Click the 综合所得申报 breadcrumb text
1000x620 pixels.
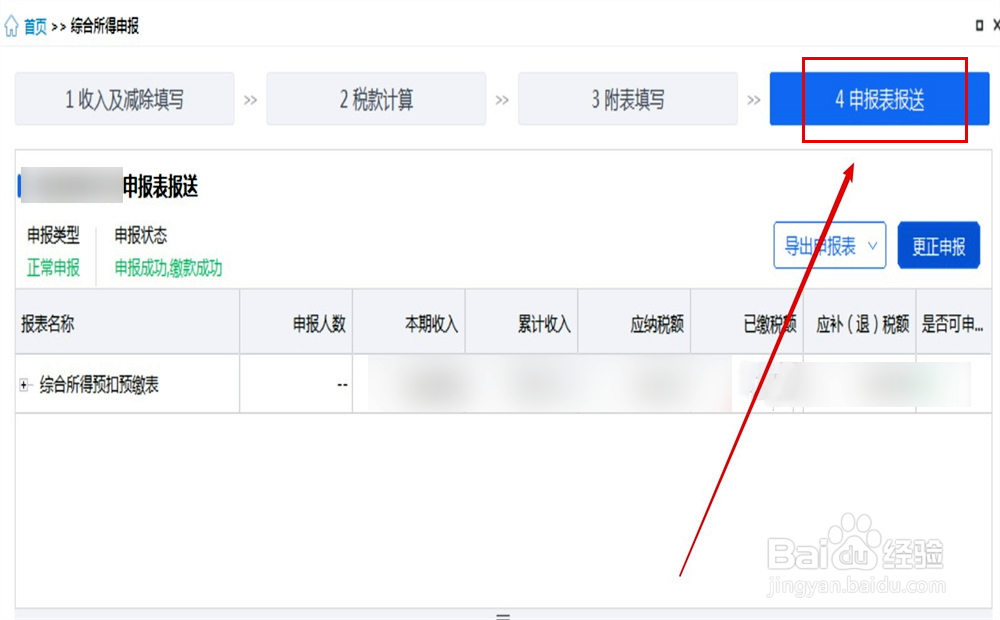pyautogui.click(x=103, y=25)
